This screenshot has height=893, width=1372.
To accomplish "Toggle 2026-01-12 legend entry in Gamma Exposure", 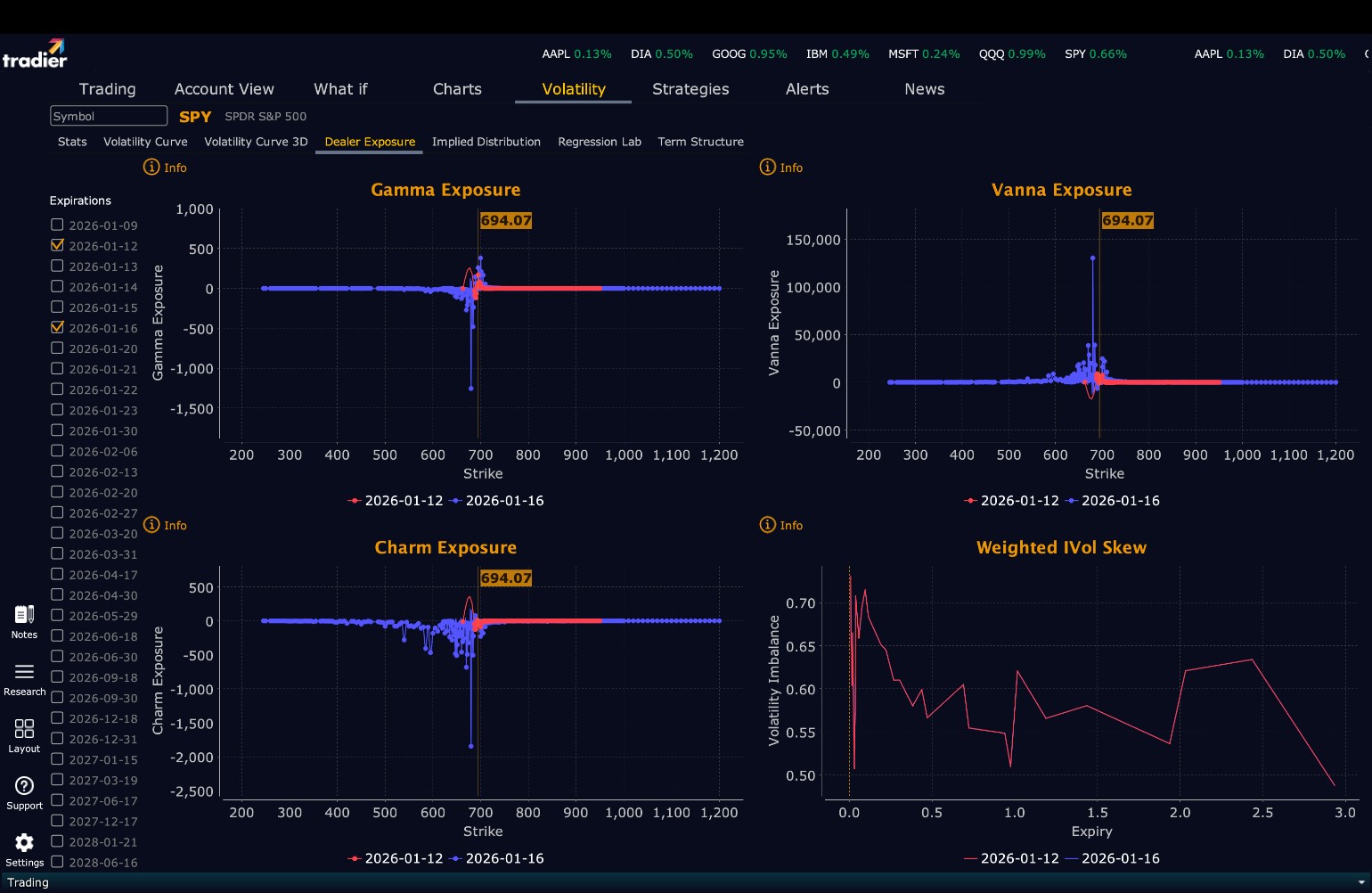I will (396, 501).
